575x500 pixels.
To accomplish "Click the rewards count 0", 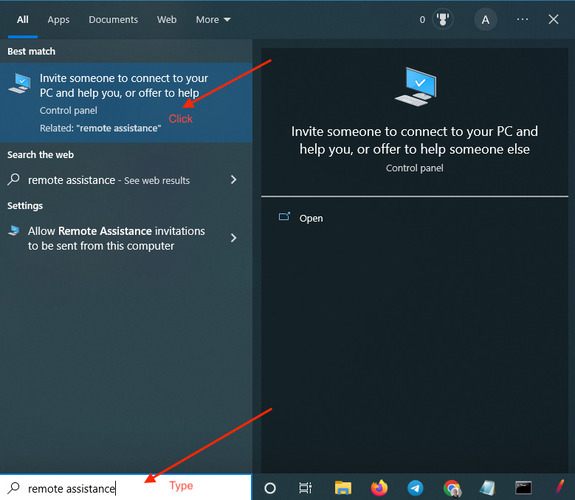I will pos(422,20).
